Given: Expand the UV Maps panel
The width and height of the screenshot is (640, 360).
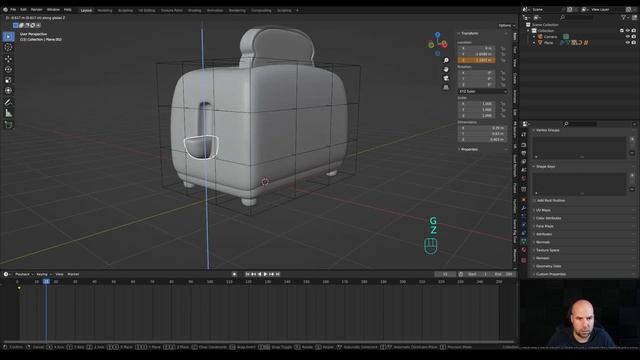Looking at the screenshot, I should click(543, 210).
